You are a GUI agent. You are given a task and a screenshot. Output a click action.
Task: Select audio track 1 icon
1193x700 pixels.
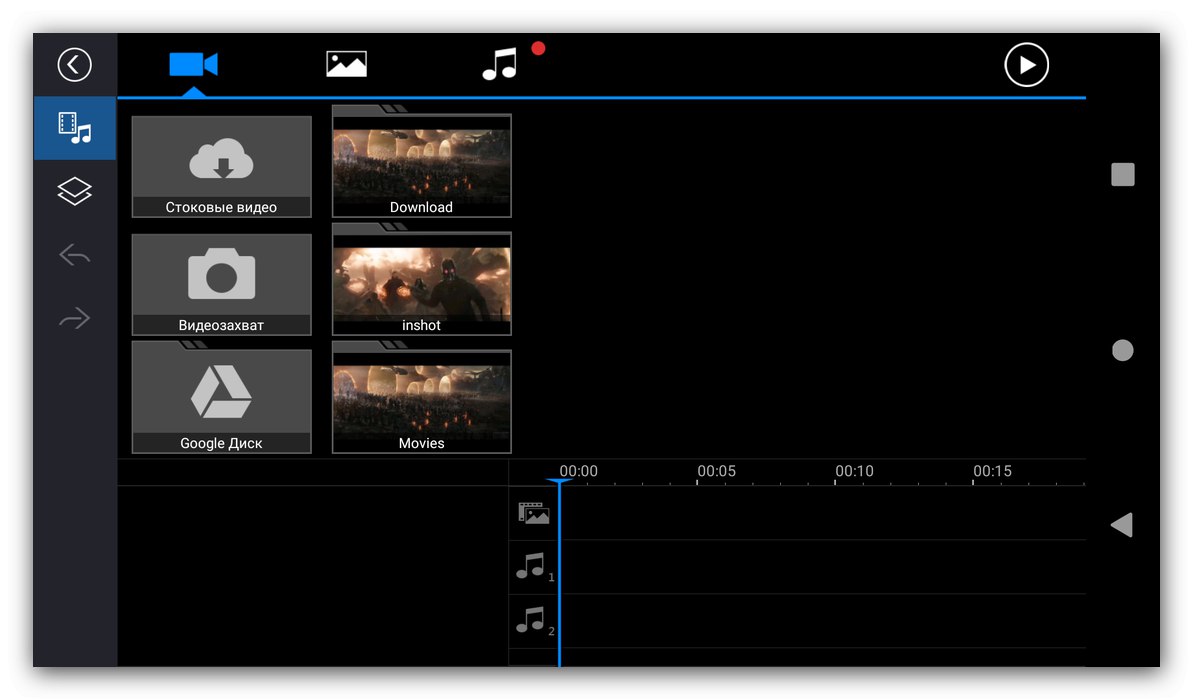click(533, 567)
